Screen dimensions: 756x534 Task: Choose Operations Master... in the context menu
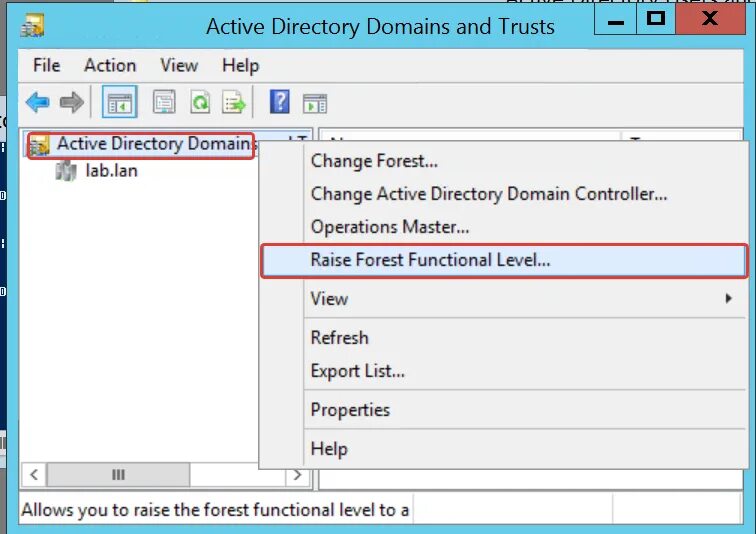click(x=503, y=227)
